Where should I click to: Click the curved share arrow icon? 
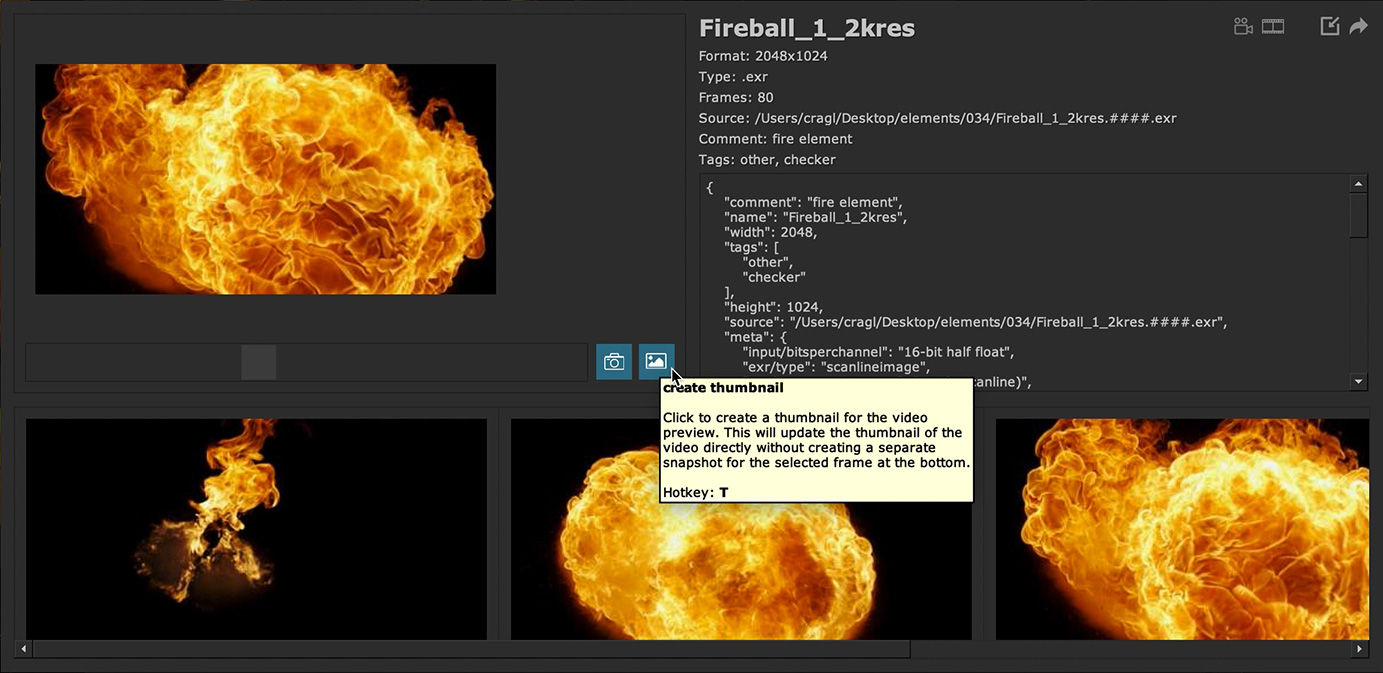[1358, 27]
